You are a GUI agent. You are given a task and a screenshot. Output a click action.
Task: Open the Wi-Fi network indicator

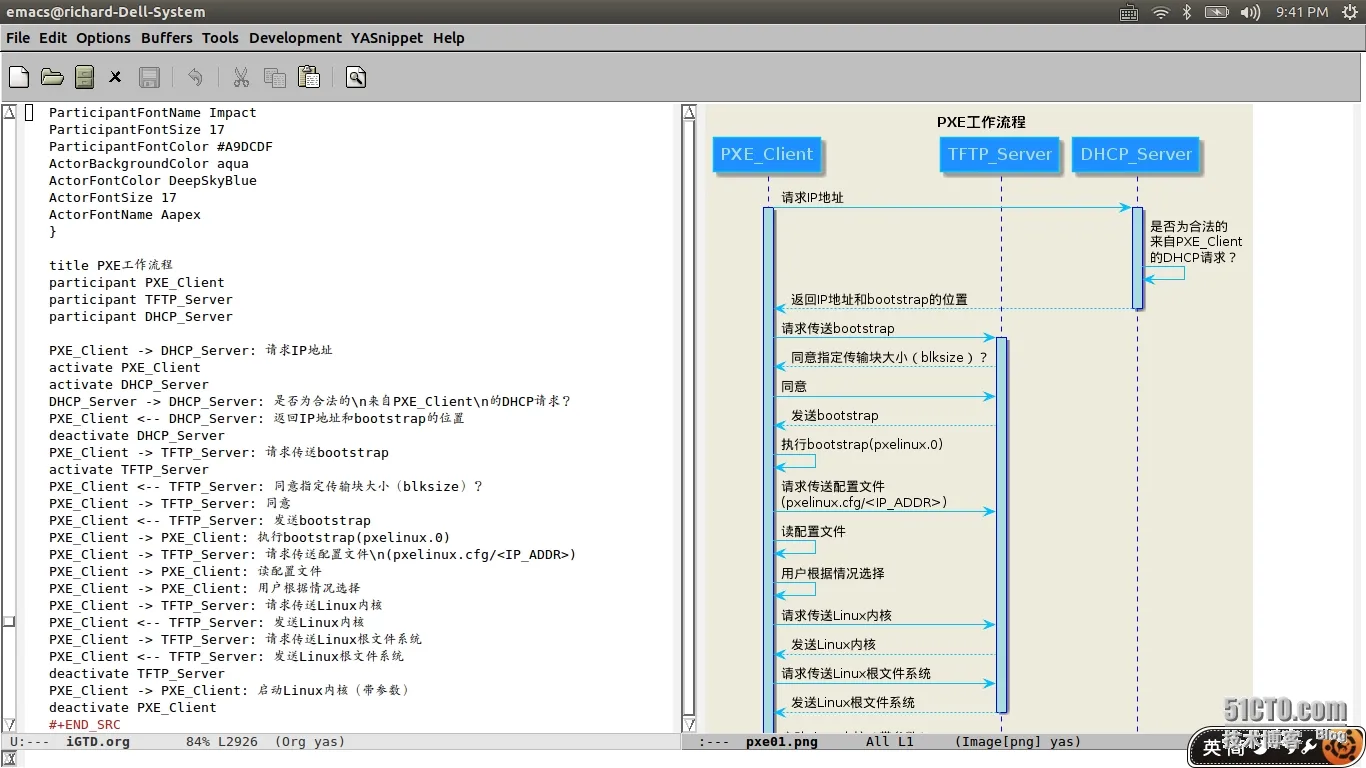(x=1160, y=12)
